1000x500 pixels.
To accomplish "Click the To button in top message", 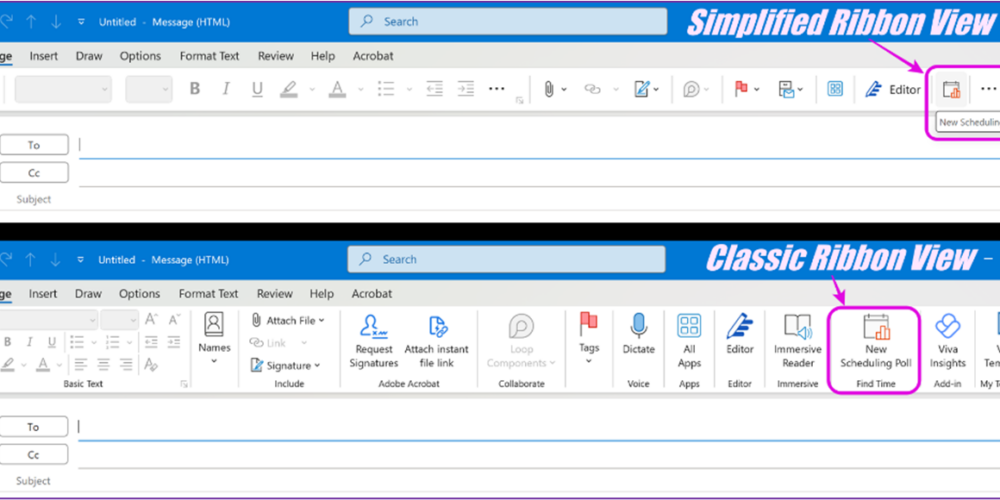I will coord(34,145).
